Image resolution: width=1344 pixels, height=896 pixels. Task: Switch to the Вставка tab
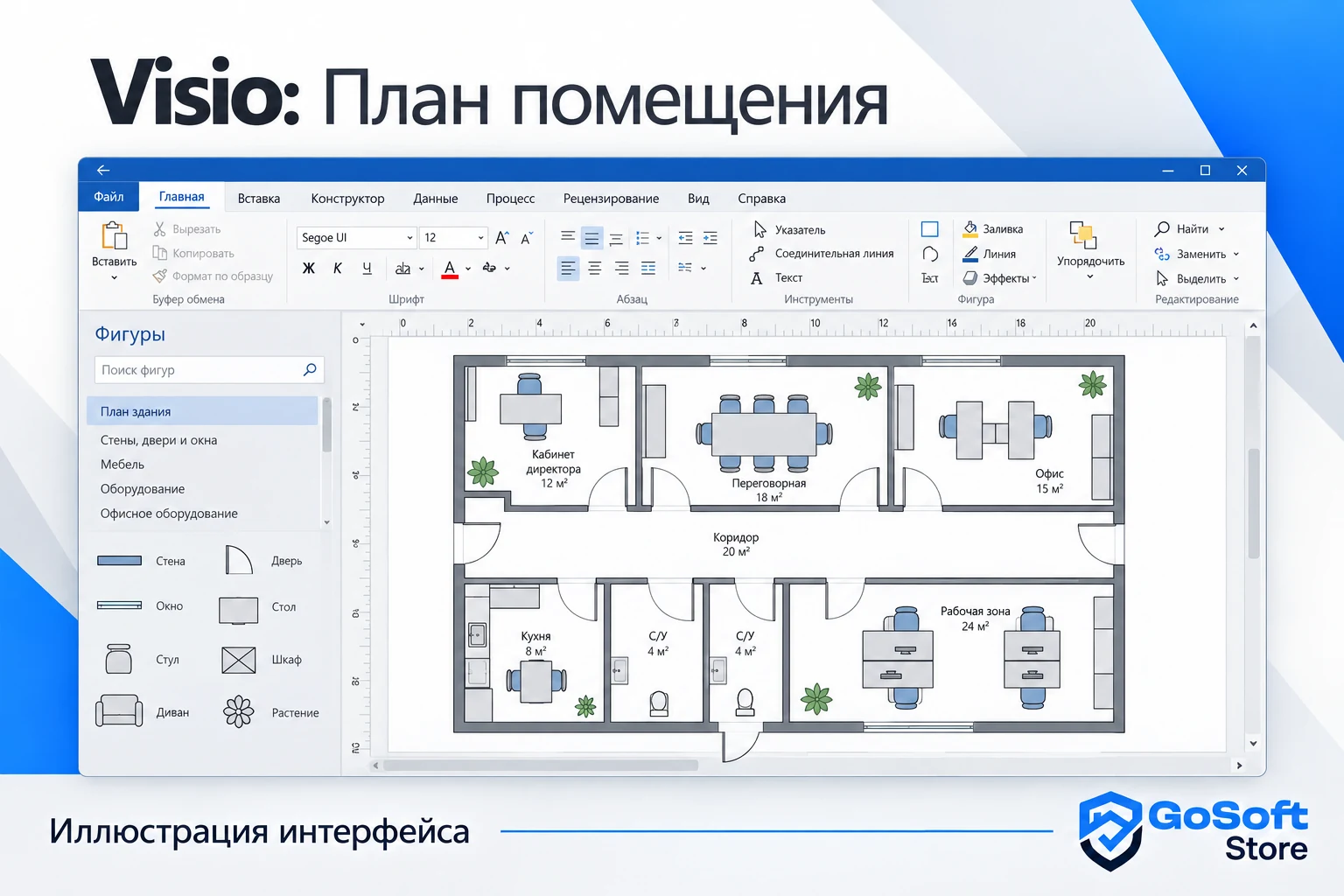(259, 199)
